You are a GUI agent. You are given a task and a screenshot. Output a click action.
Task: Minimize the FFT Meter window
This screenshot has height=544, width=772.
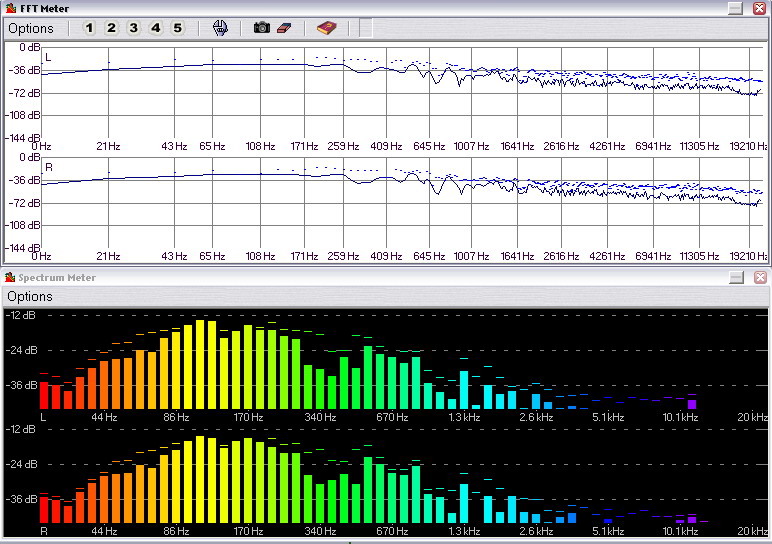click(735, 8)
